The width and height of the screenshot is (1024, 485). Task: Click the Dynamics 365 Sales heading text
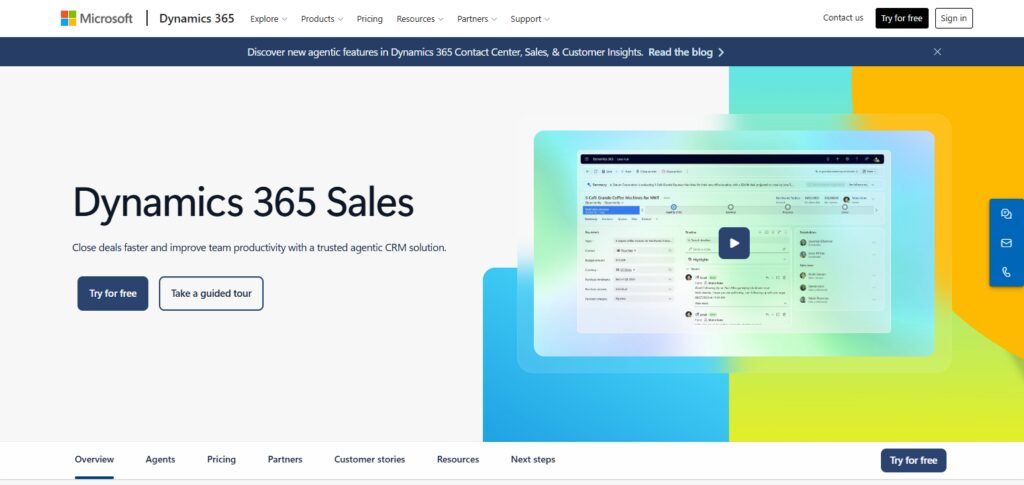point(243,202)
